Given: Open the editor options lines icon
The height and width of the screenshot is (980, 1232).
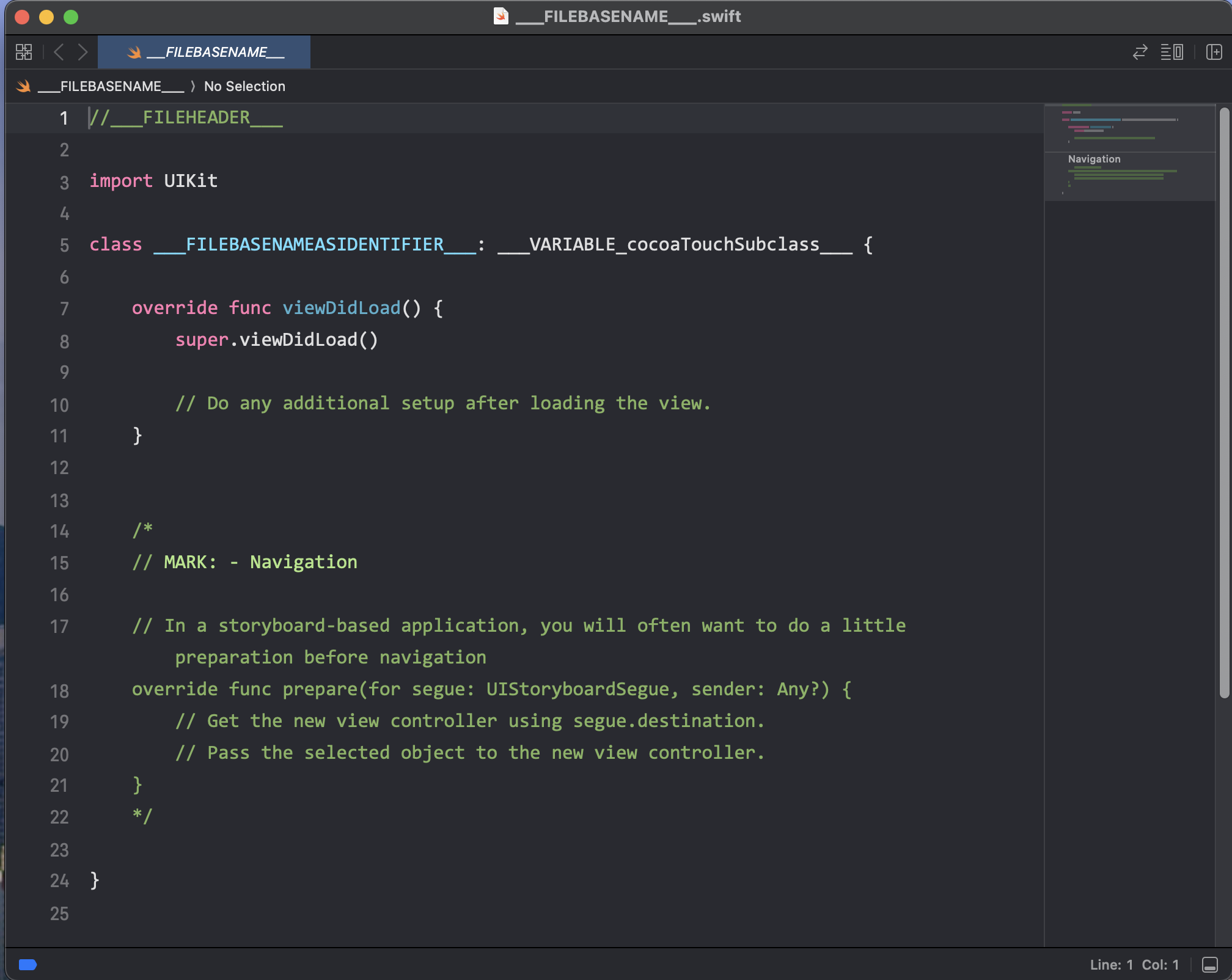Looking at the screenshot, I should [1171, 52].
